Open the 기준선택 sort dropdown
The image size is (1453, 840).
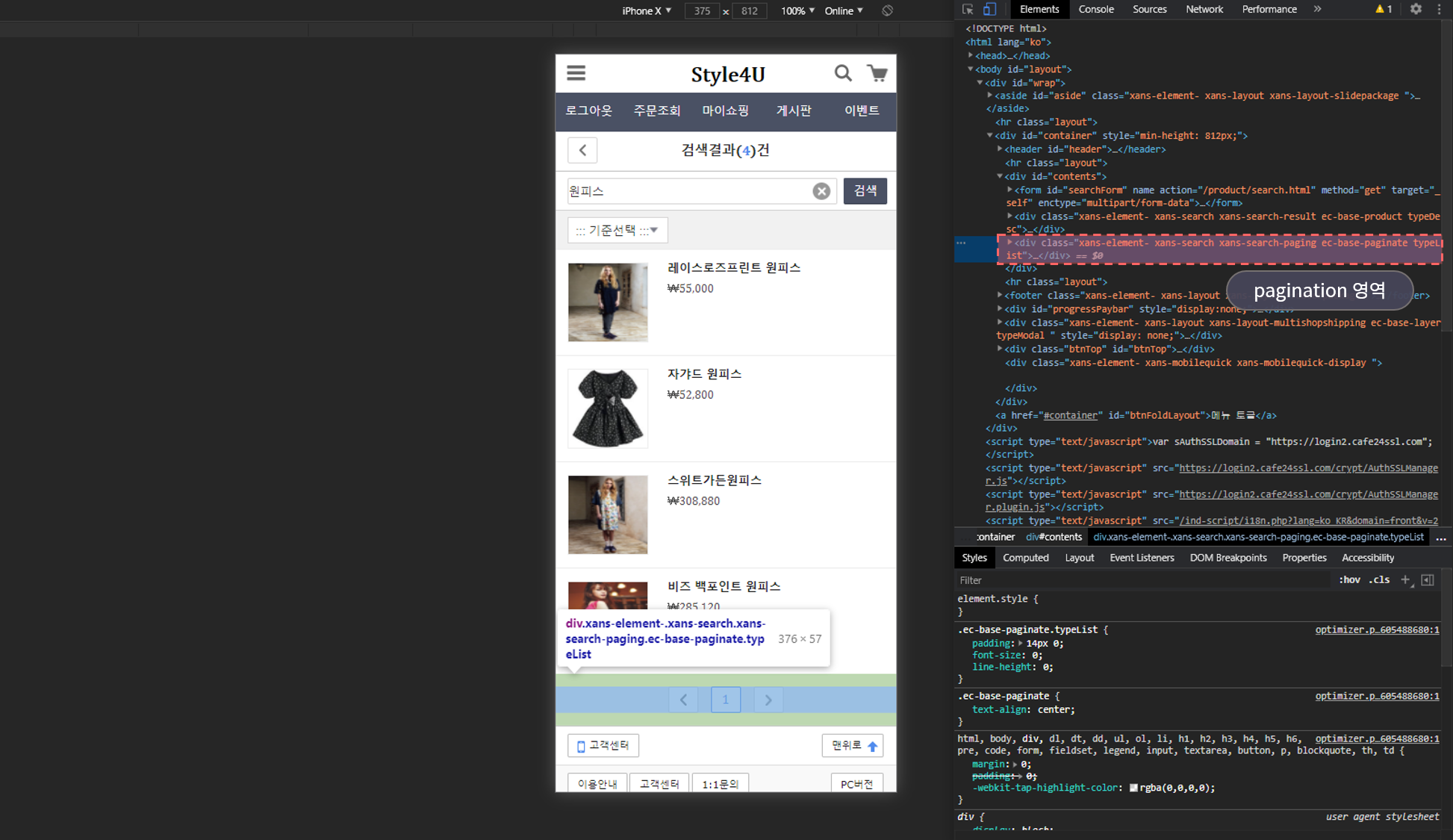pyautogui.click(x=617, y=230)
